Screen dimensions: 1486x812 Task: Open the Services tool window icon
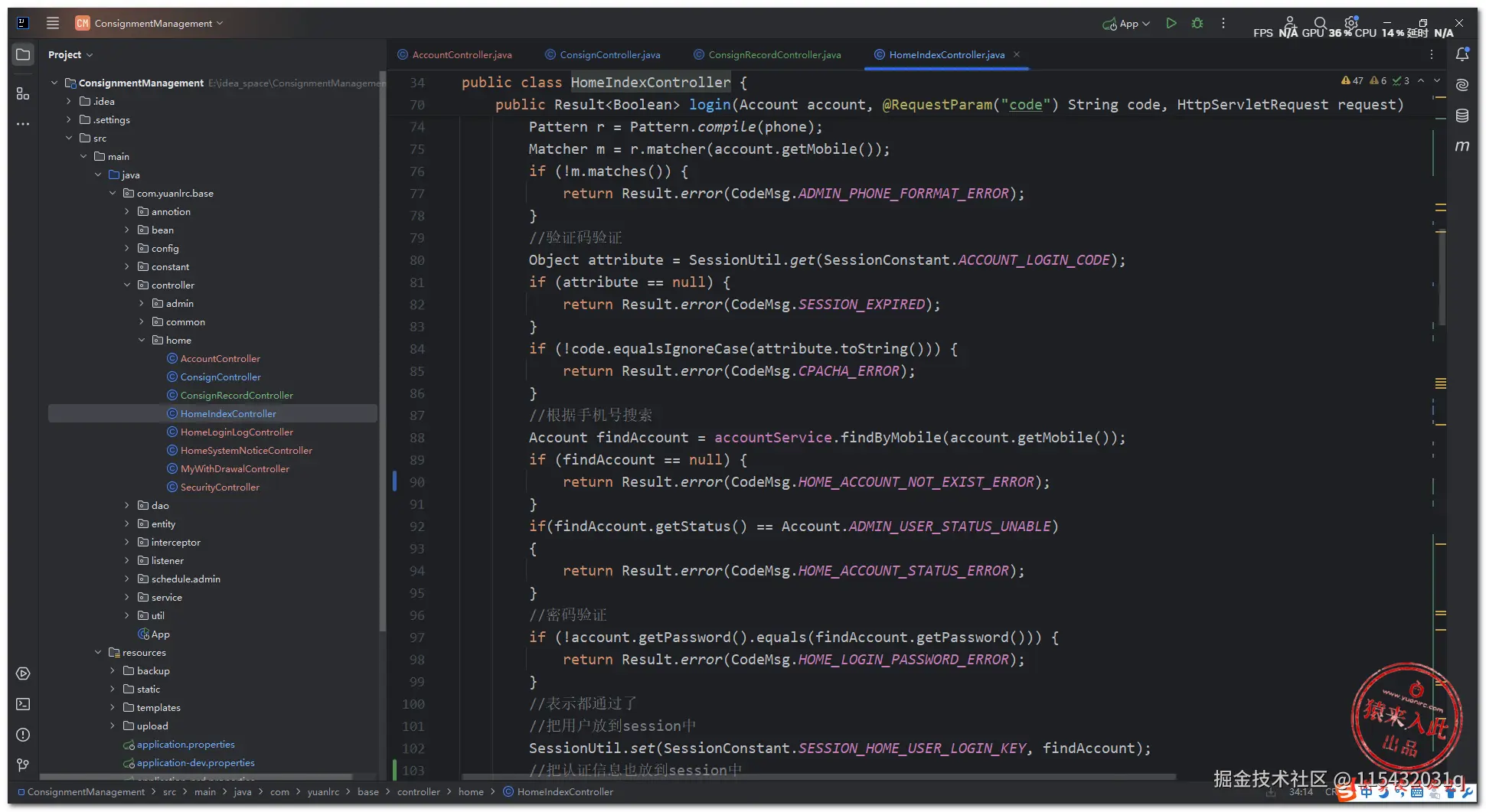coord(23,673)
